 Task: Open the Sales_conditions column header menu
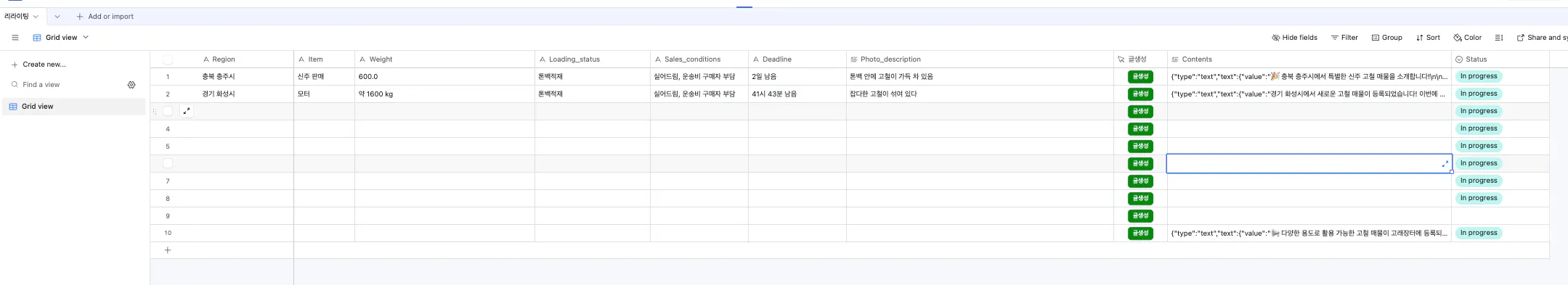click(x=699, y=59)
